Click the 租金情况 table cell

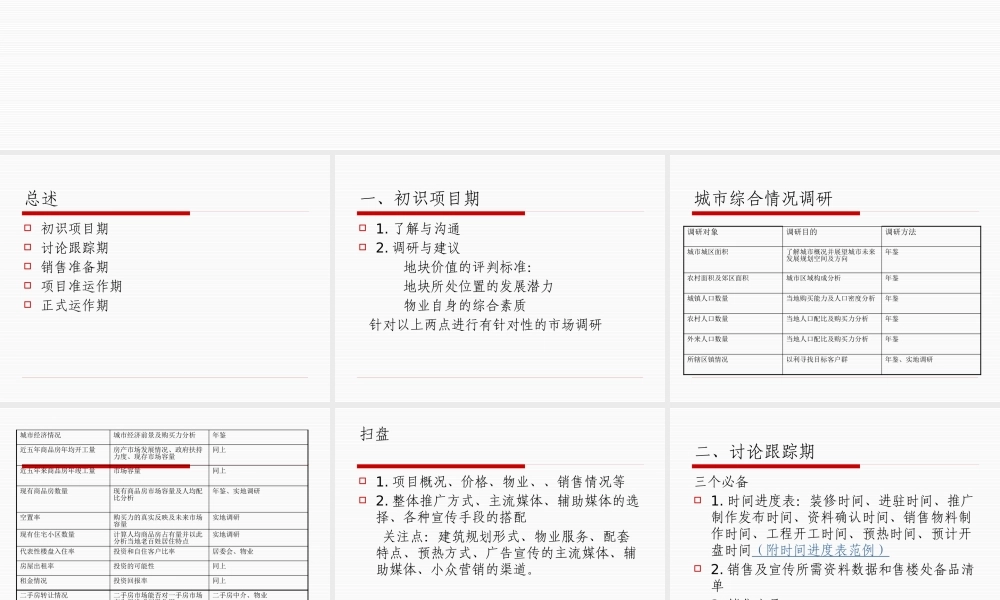[x=63, y=583]
